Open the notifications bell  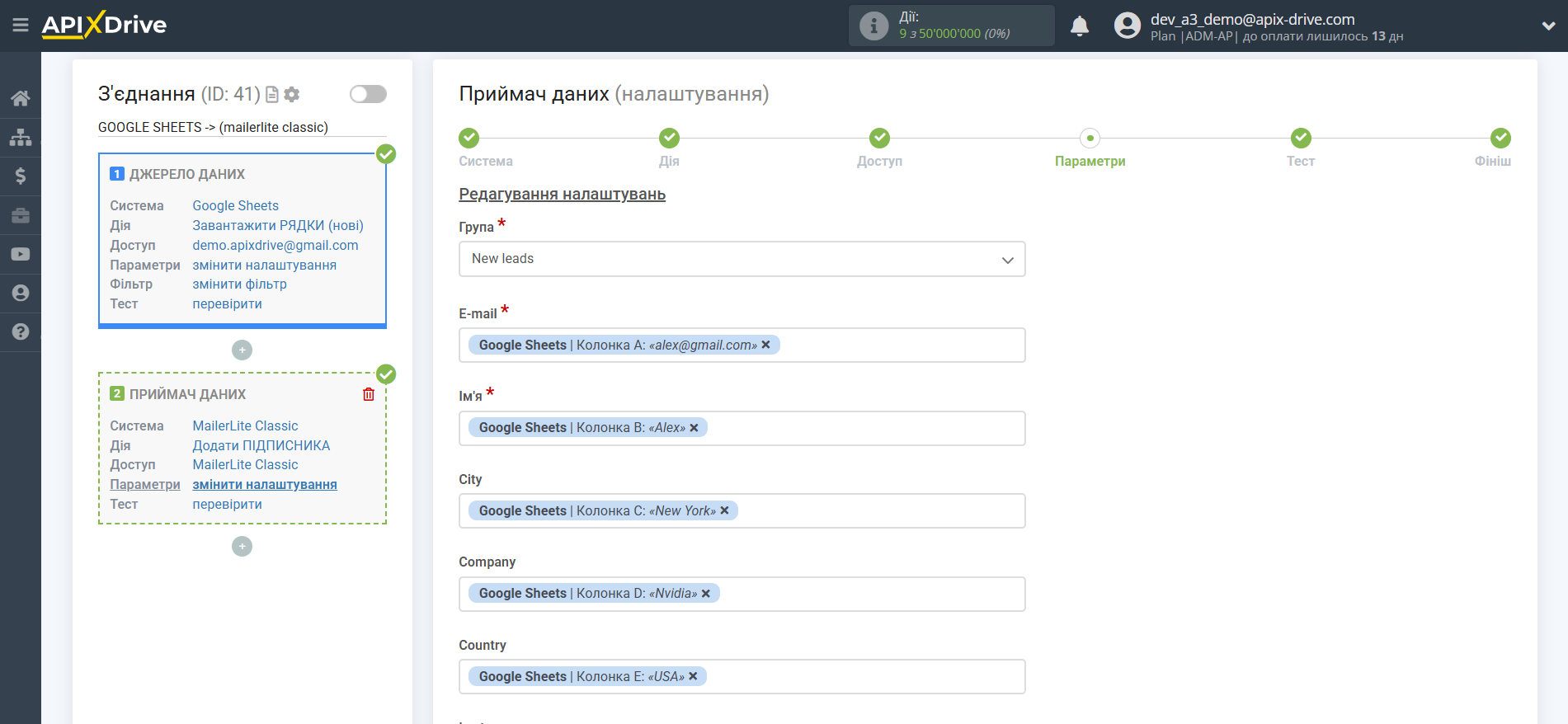(x=1080, y=26)
